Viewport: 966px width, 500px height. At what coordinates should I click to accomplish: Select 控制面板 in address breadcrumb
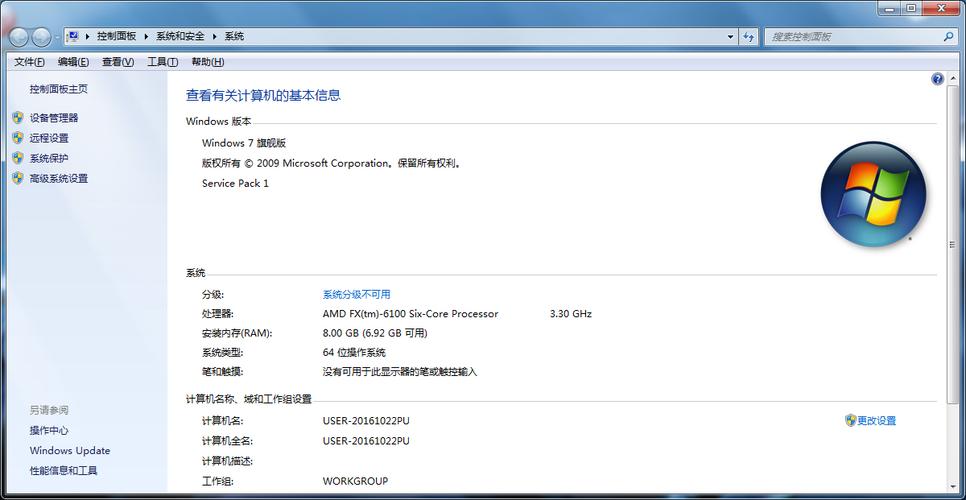[x=116, y=36]
